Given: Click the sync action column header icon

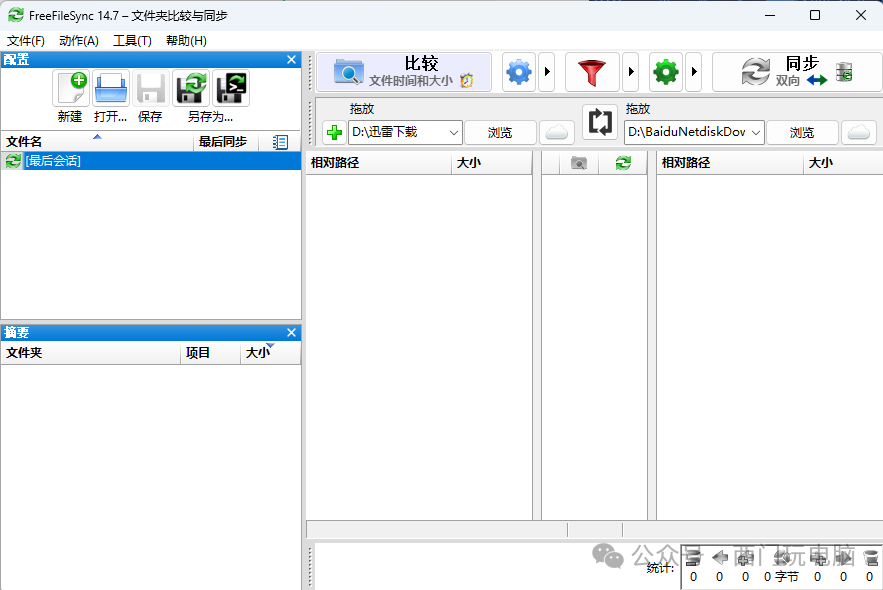Looking at the screenshot, I should coord(623,163).
